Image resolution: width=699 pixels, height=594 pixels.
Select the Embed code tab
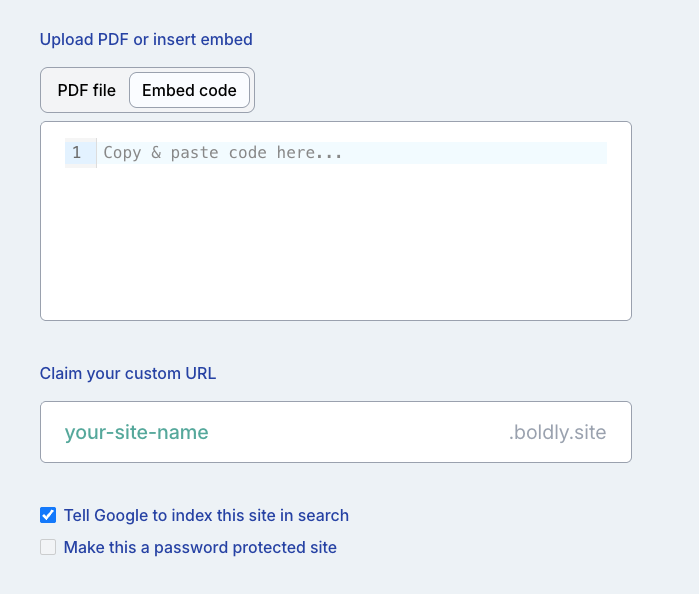[x=189, y=90]
